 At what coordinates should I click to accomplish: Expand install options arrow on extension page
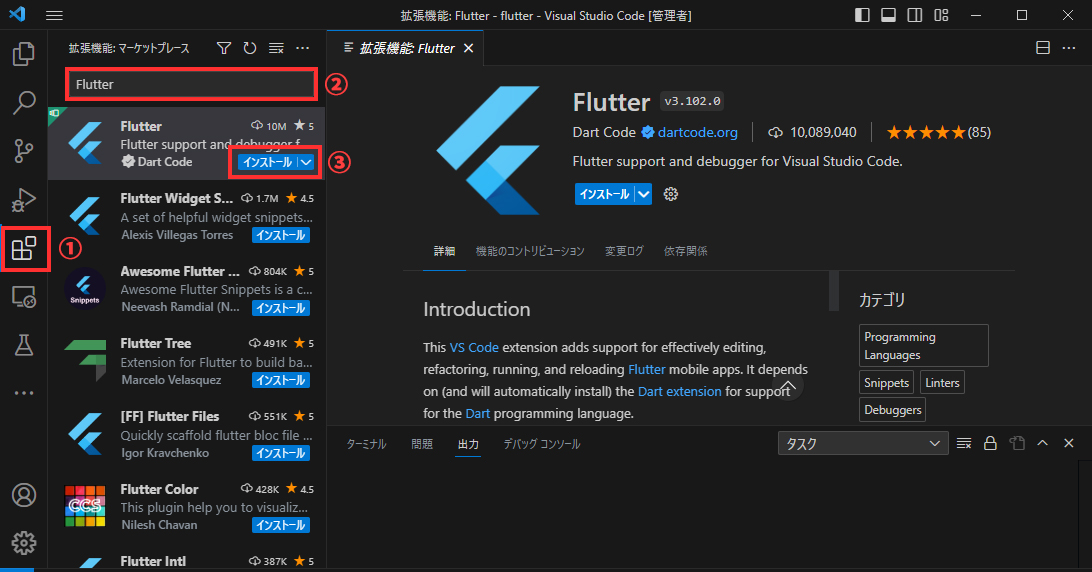click(x=644, y=194)
